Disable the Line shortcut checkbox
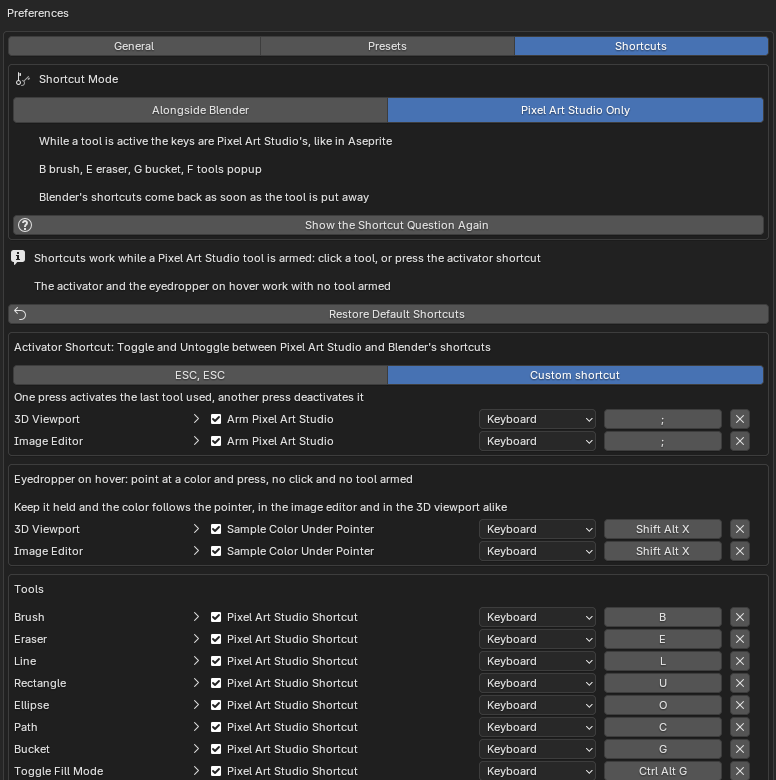The image size is (776, 780). pyautogui.click(x=216, y=661)
